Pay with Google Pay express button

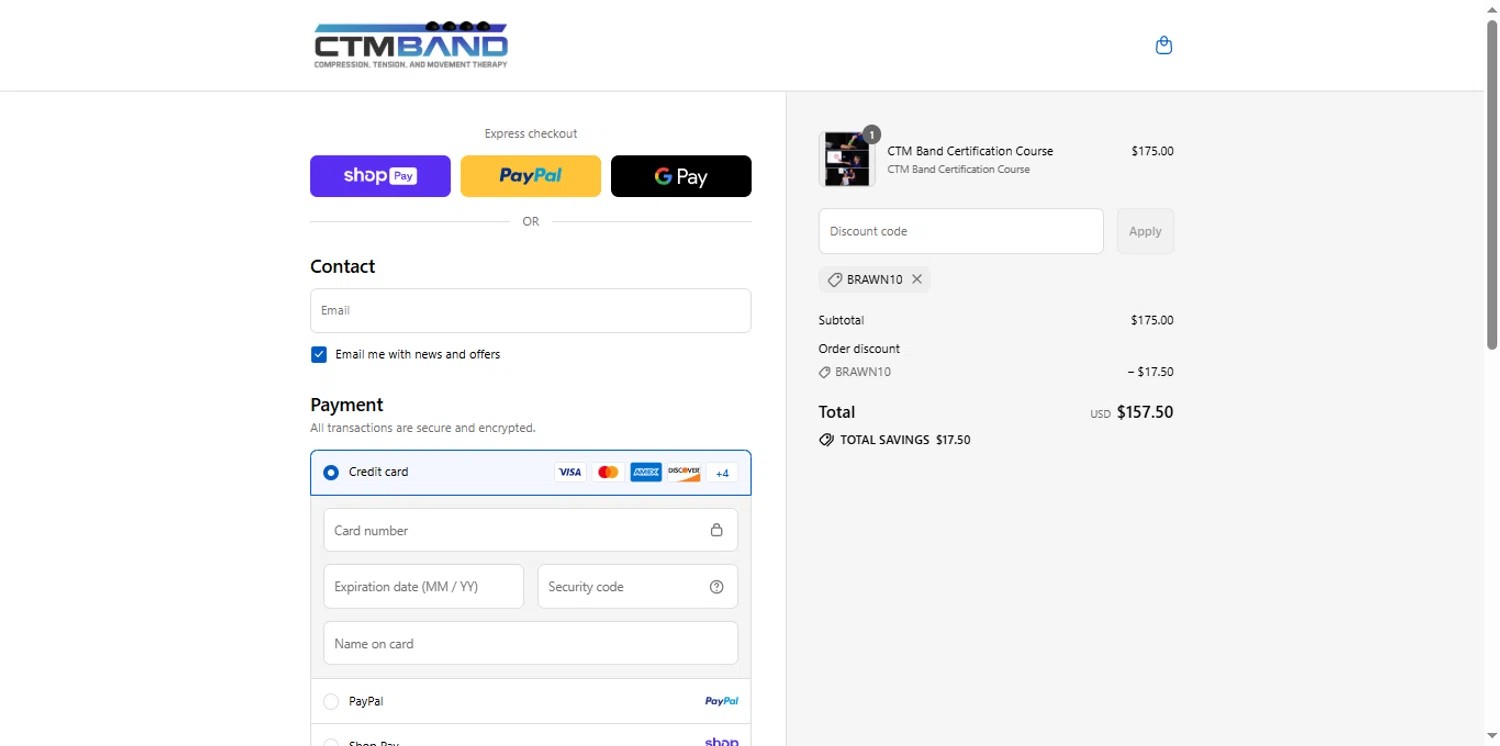coord(681,176)
